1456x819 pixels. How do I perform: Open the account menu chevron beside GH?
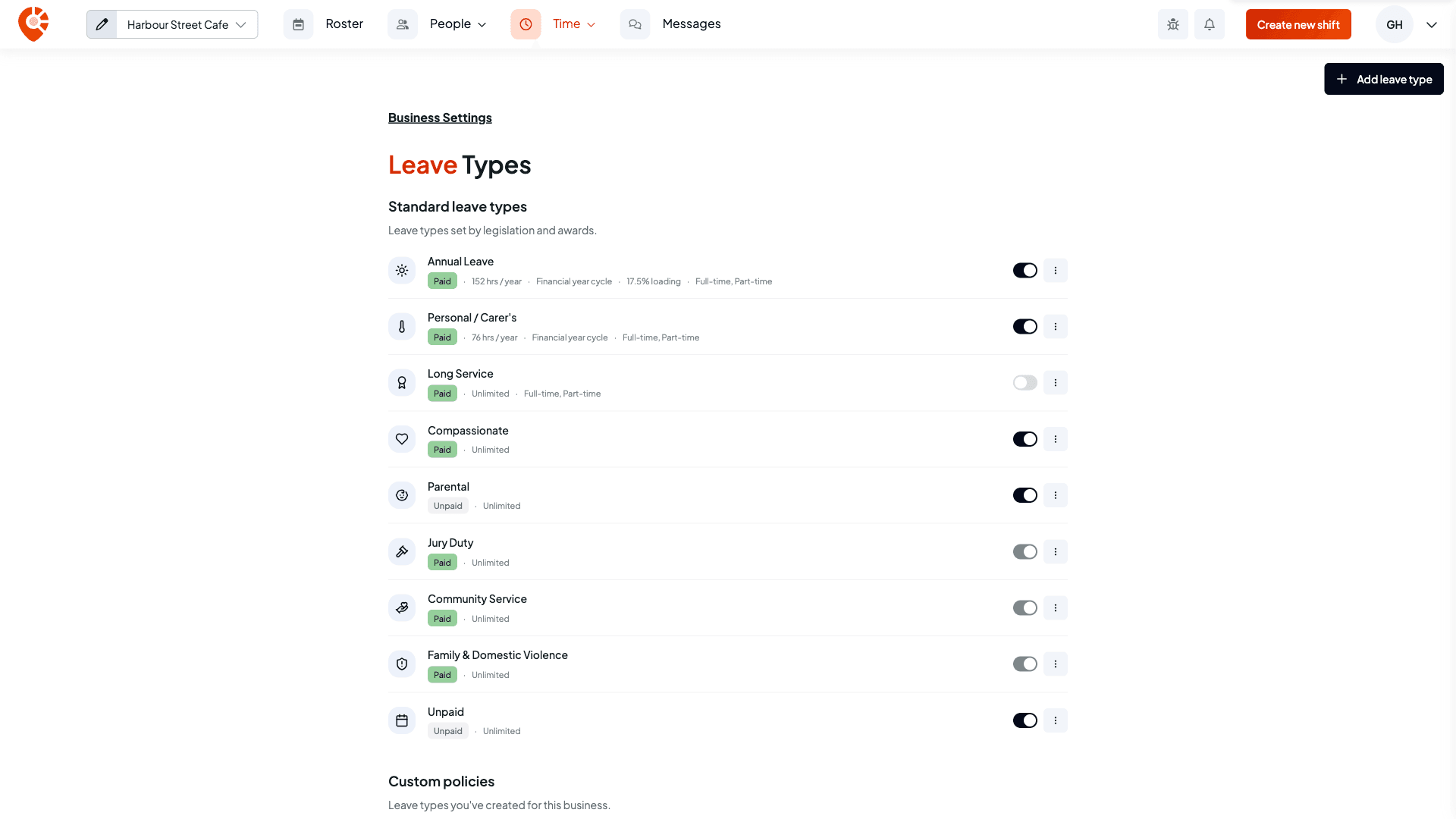1432,24
